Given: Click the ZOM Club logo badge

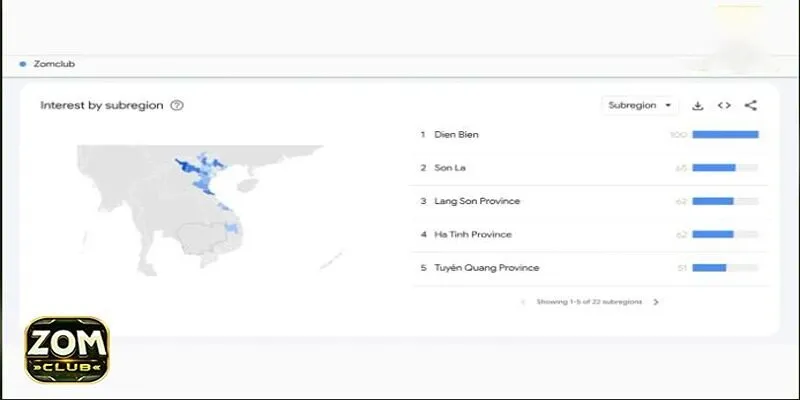Looking at the screenshot, I should click(x=67, y=350).
